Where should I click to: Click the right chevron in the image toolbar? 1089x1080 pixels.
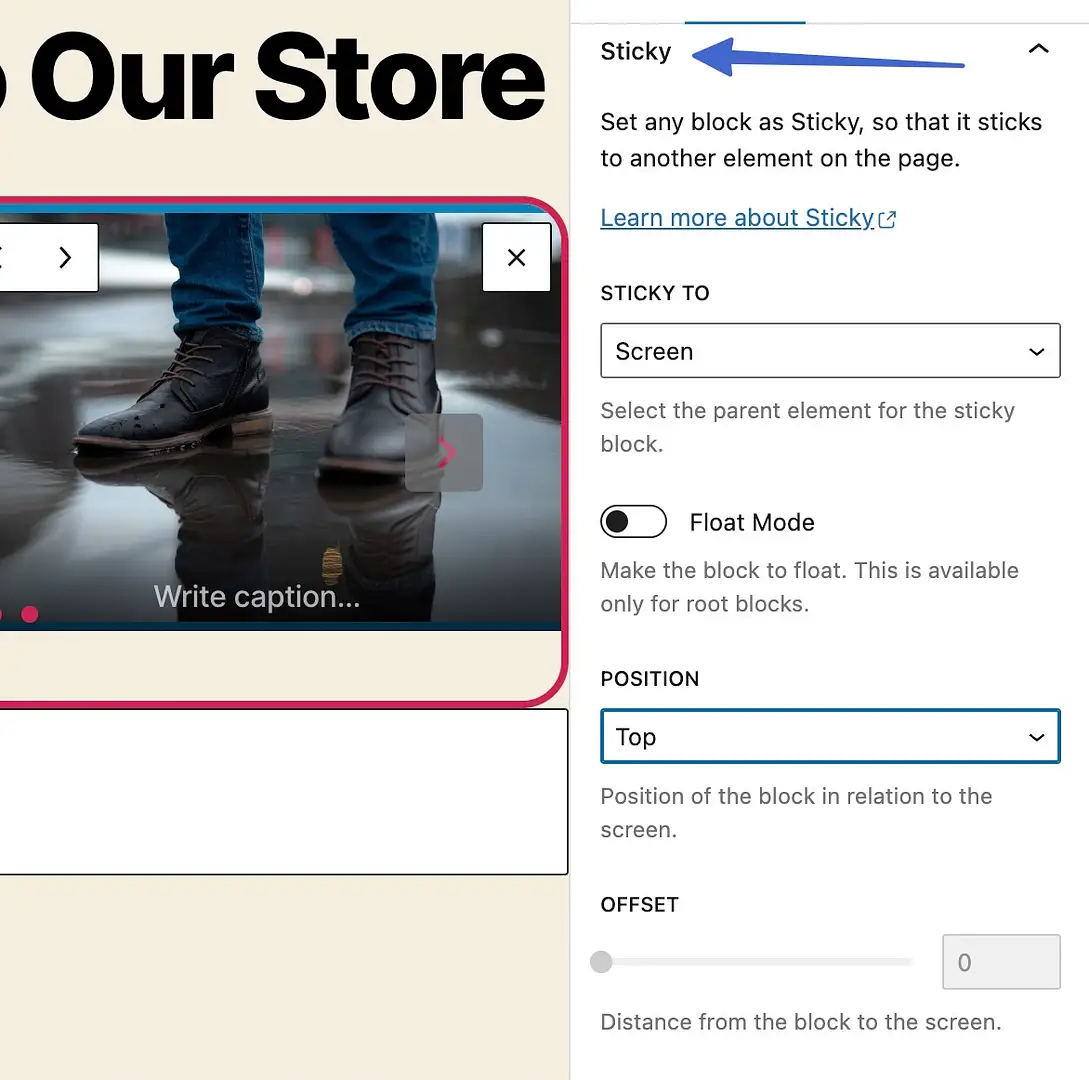click(65, 258)
